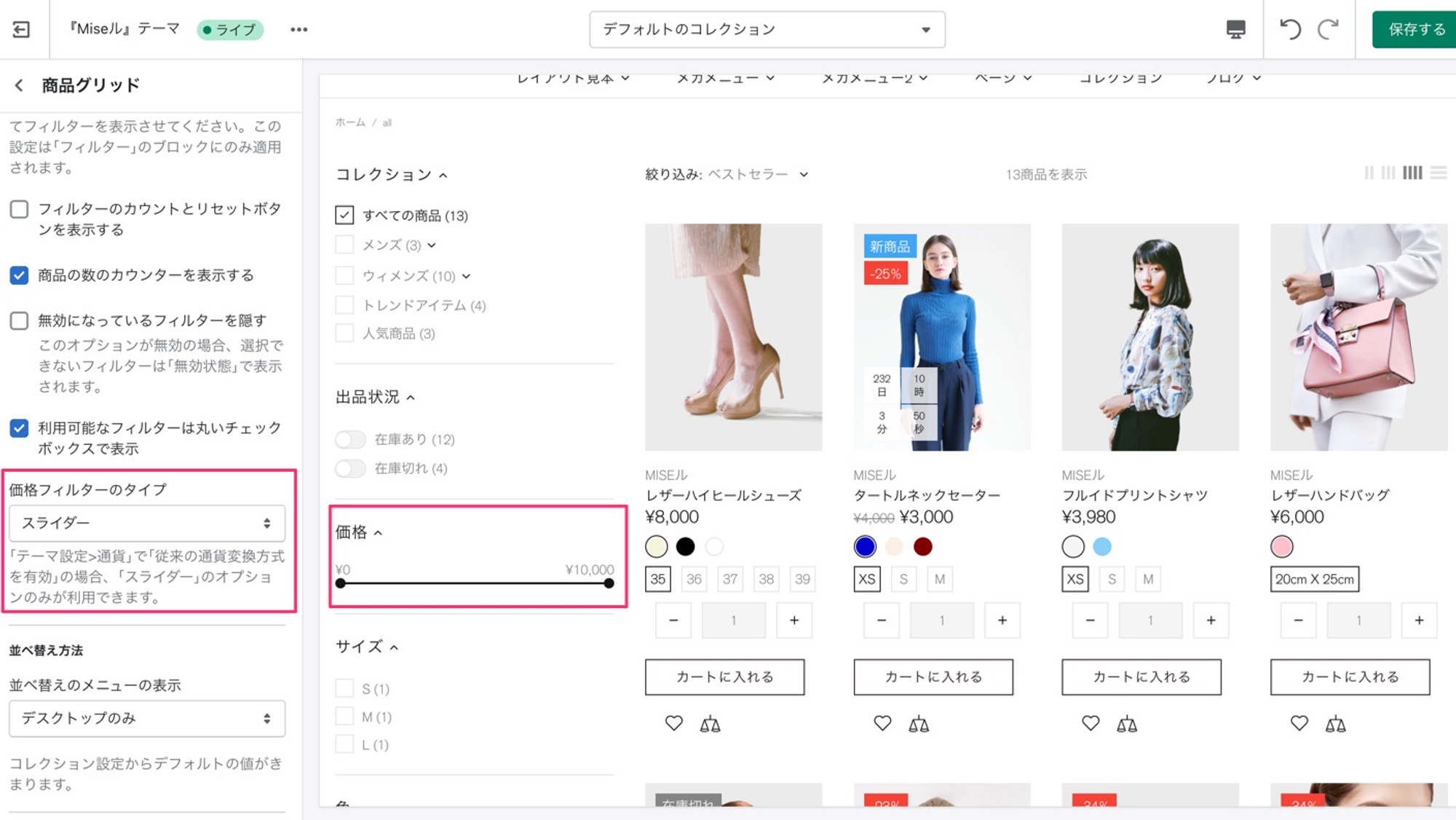The image size is (1456, 820).
Task: Expand ウィメンズ (10) subcategories
Action: (466, 276)
